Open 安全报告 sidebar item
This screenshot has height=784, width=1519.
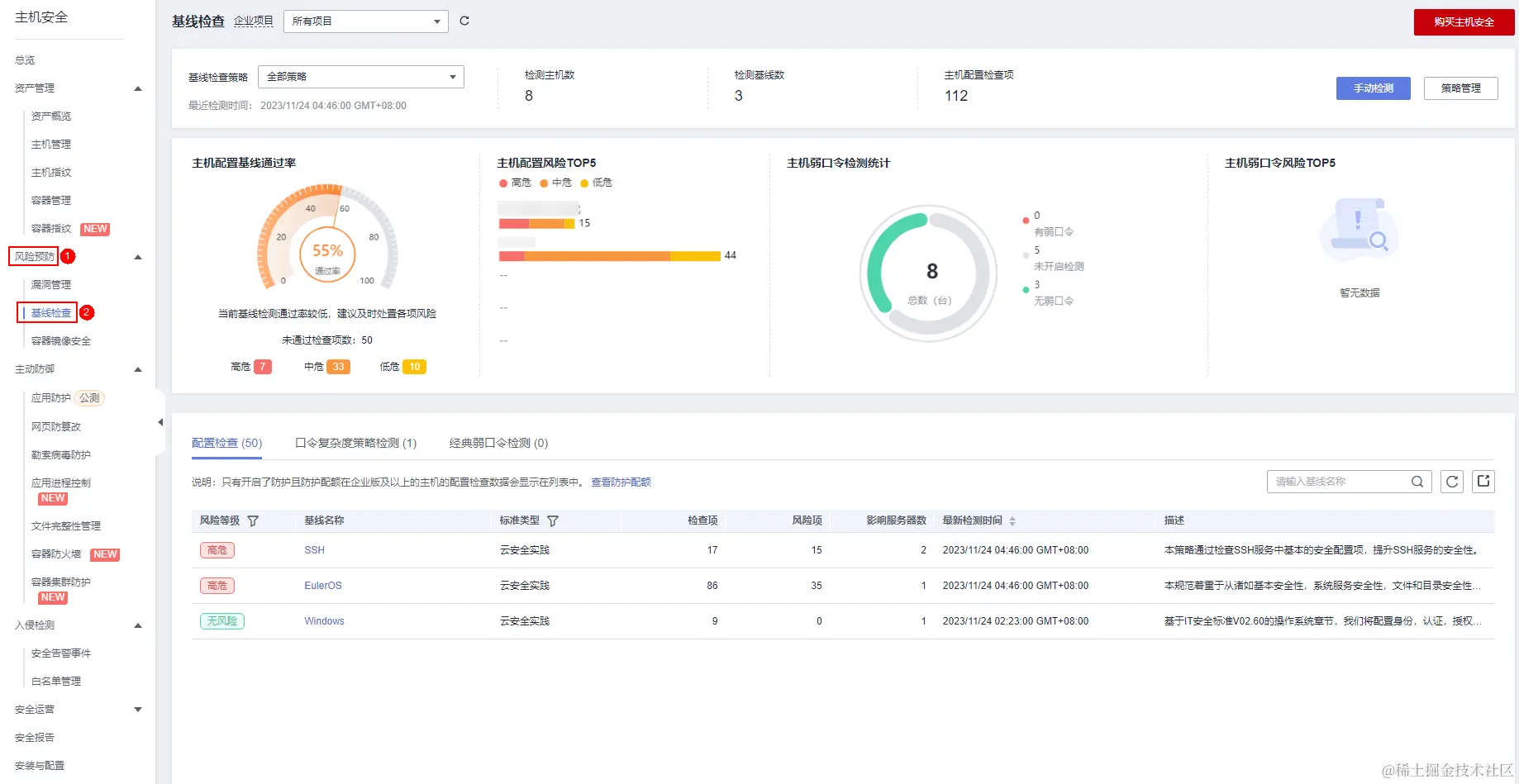(x=35, y=738)
